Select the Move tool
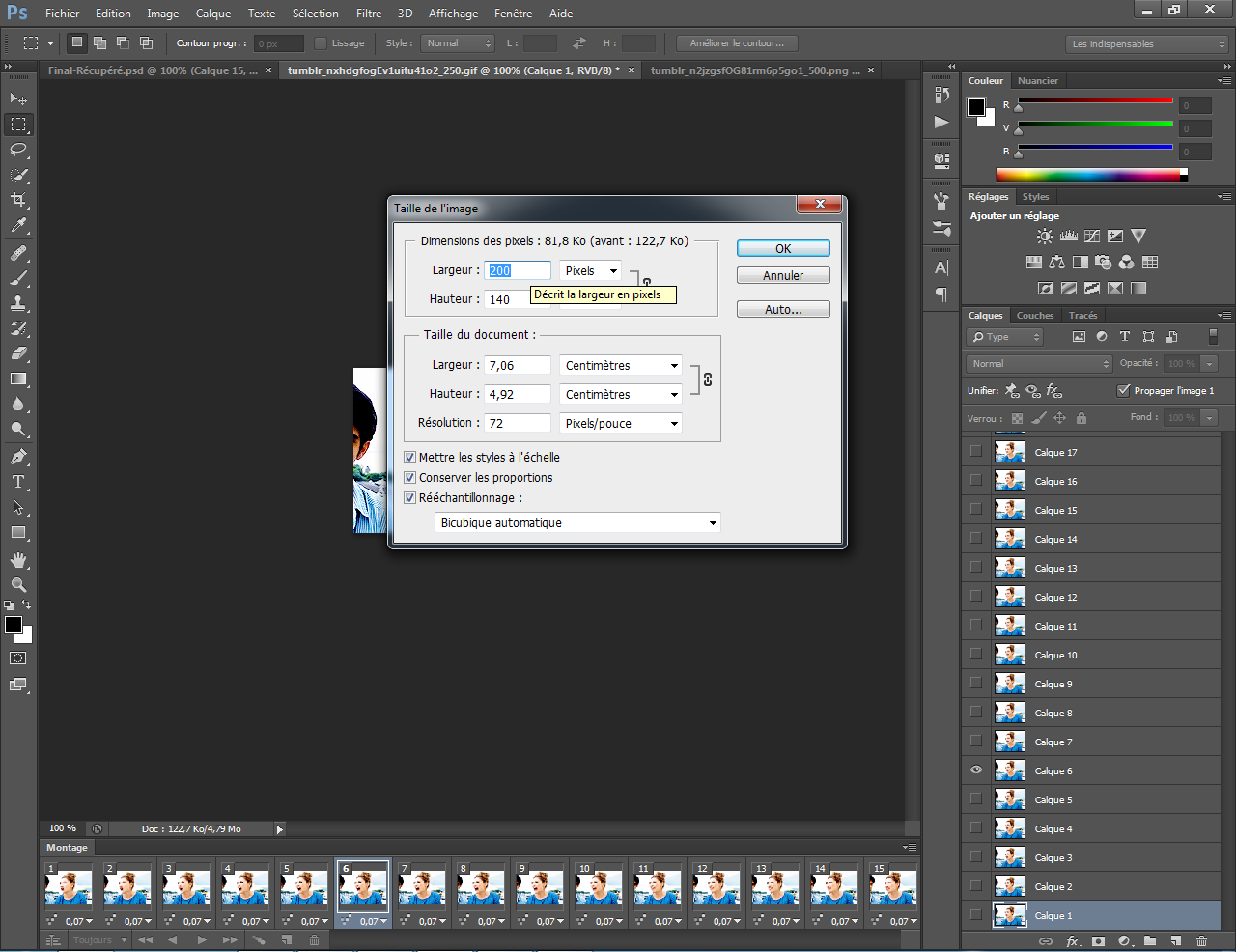 coord(18,98)
